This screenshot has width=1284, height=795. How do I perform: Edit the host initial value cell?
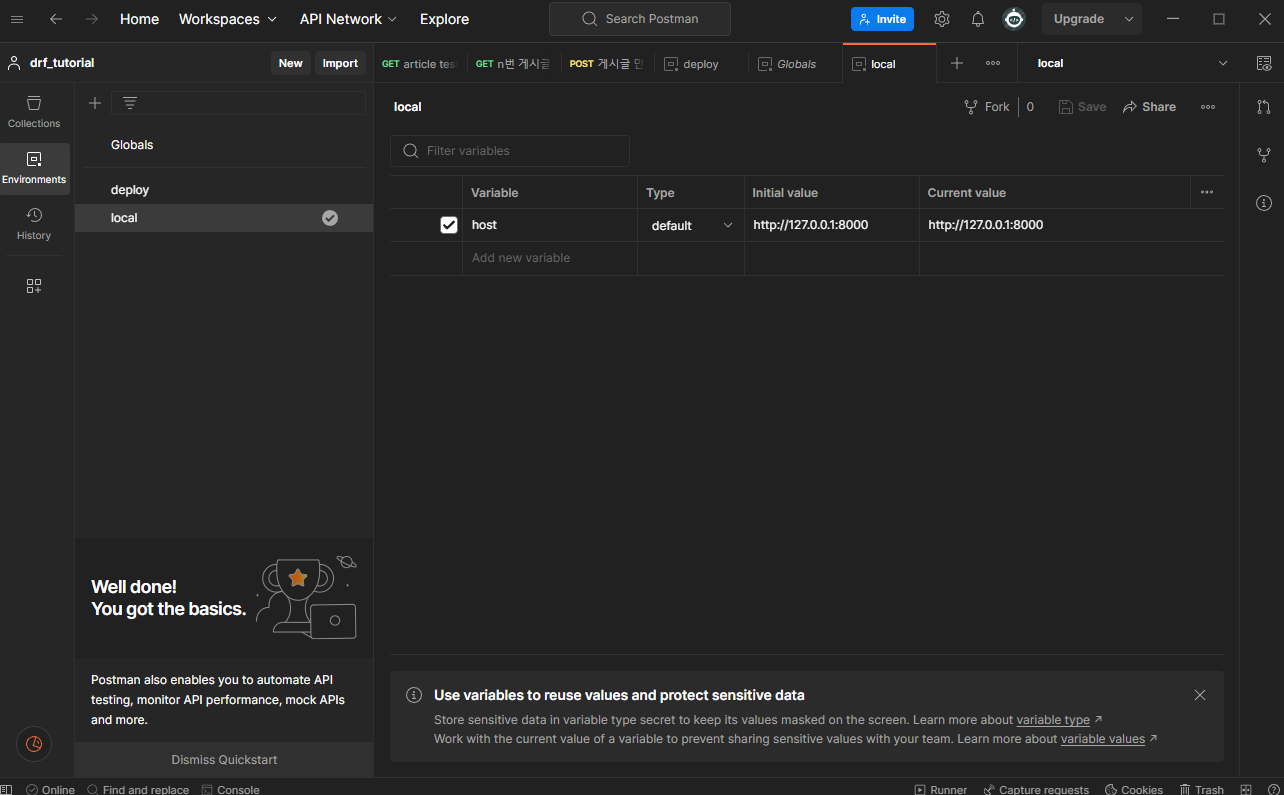click(x=832, y=225)
